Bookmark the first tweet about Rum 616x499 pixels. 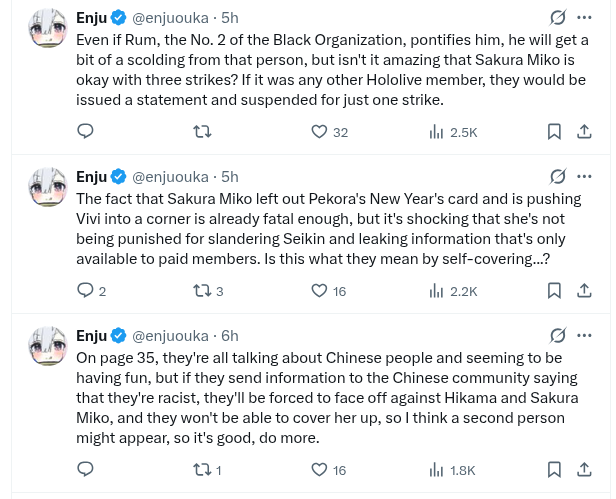[554, 132]
